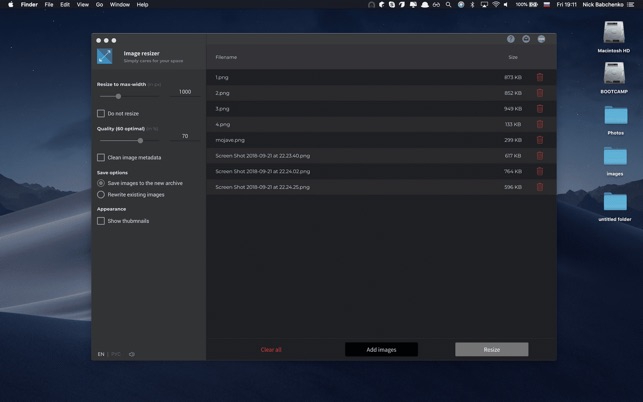Image resolution: width=643 pixels, height=402 pixels.
Task: Switch language to РУС
Action: point(116,354)
